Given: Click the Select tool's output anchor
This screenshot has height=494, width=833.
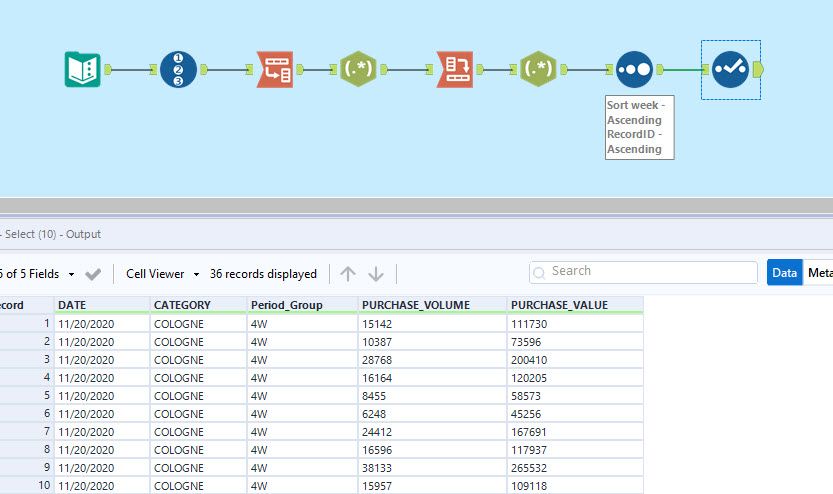Looking at the screenshot, I should [x=758, y=69].
